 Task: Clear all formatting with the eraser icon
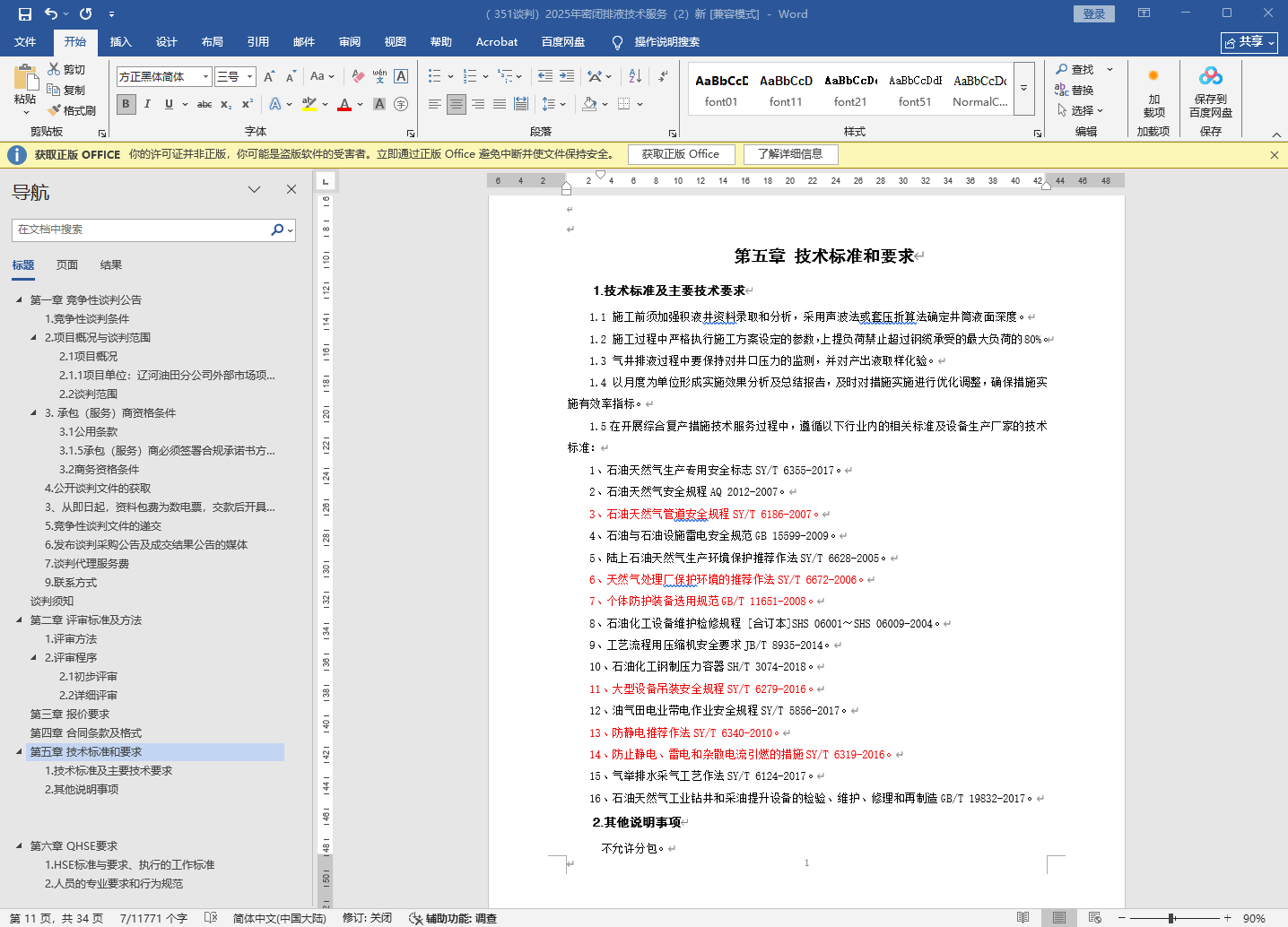358,76
